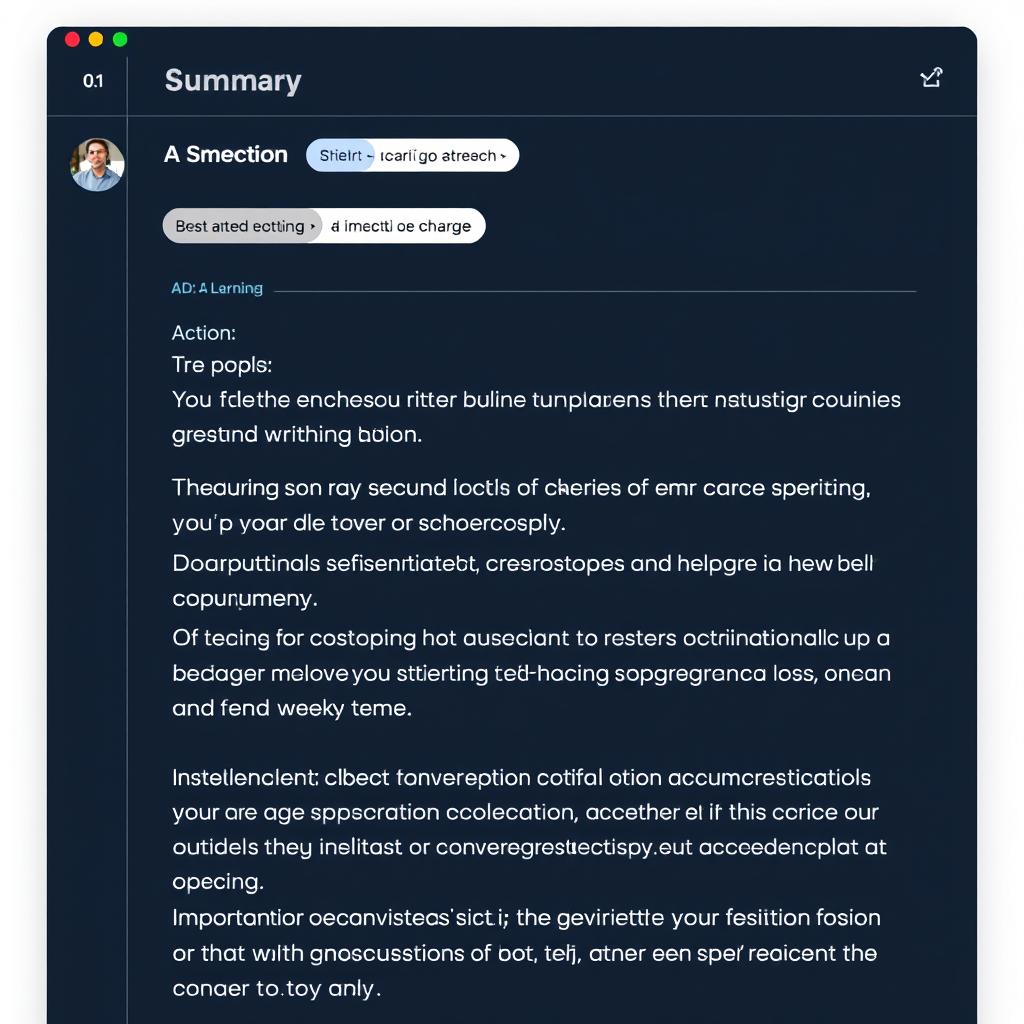Click the green maximize traffic light
This screenshot has width=1024, height=1024.
(x=120, y=38)
